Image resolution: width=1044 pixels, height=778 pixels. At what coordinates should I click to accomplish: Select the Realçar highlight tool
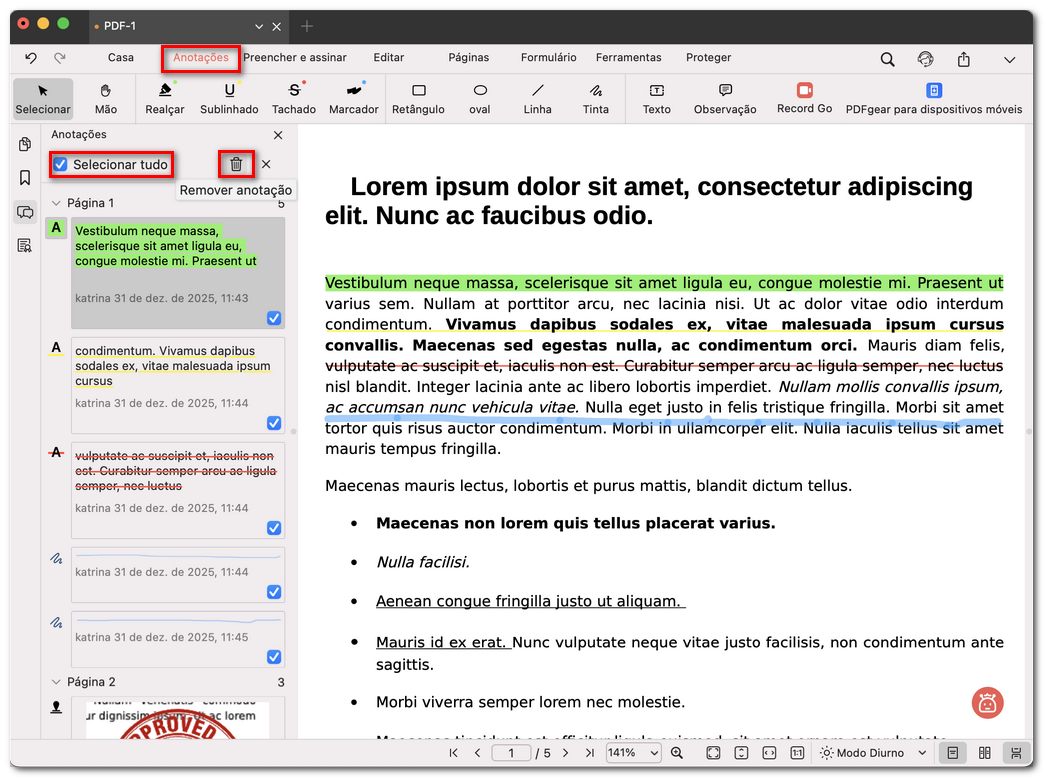click(164, 99)
